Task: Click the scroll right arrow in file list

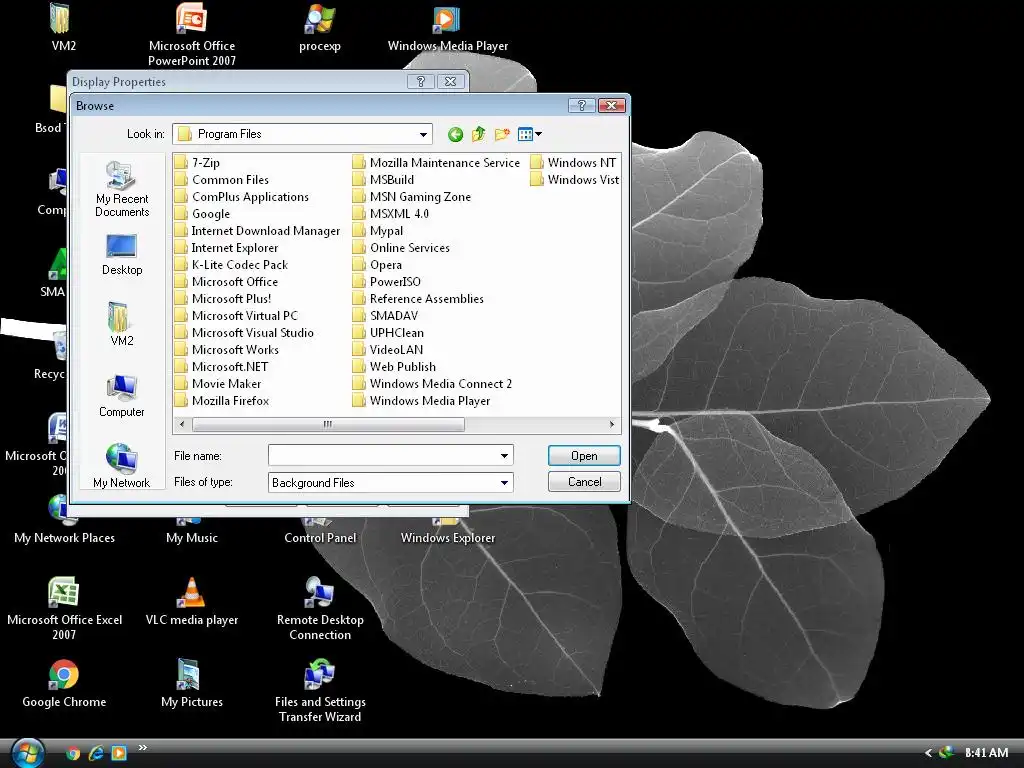Action: click(611, 424)
